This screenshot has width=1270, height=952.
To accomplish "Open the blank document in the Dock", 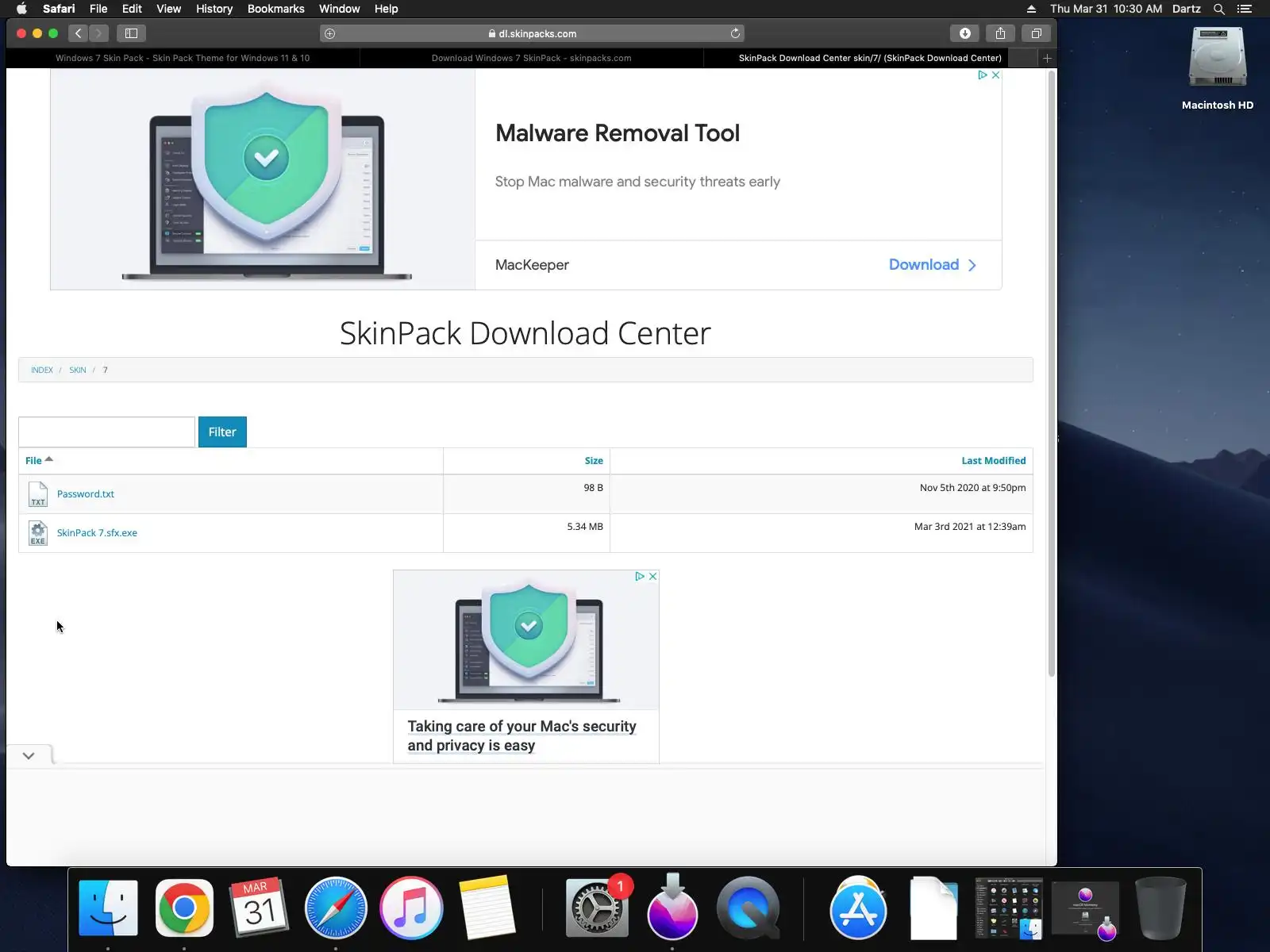I will 934,908.
